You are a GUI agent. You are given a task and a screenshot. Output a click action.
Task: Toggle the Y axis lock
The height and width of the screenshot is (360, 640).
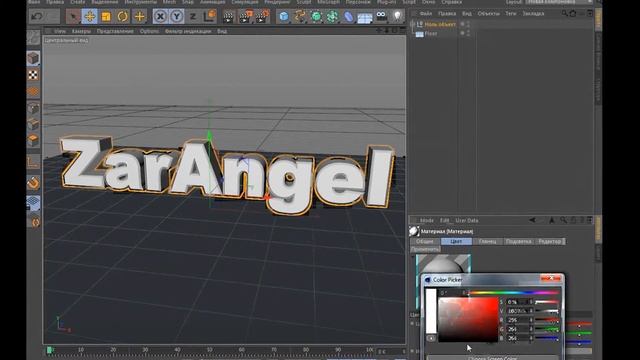click(x=176, y=17)
